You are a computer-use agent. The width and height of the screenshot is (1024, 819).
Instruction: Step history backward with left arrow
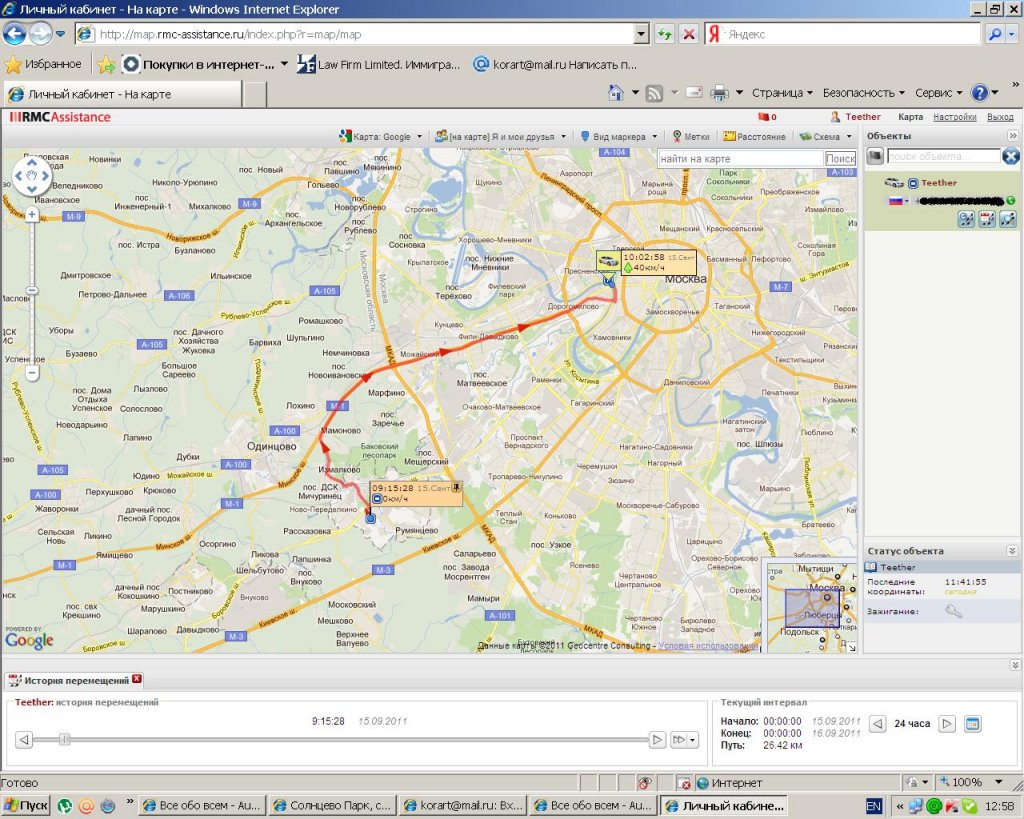tap(24, 740)
